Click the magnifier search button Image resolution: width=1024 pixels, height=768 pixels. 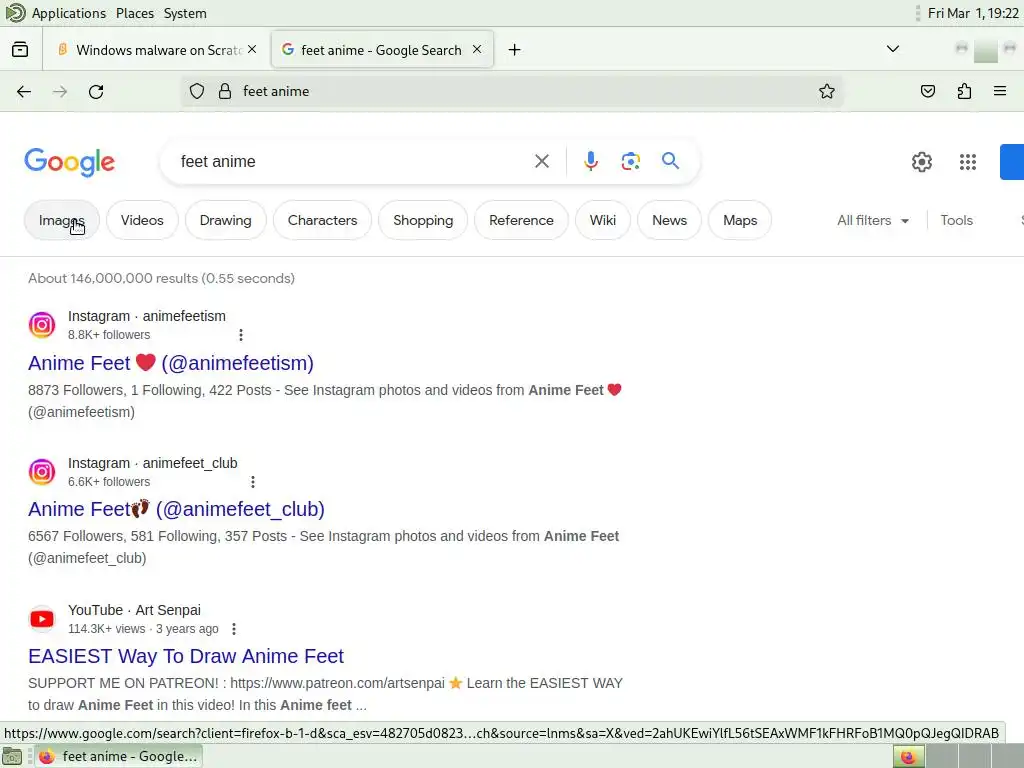coord(671,161)
